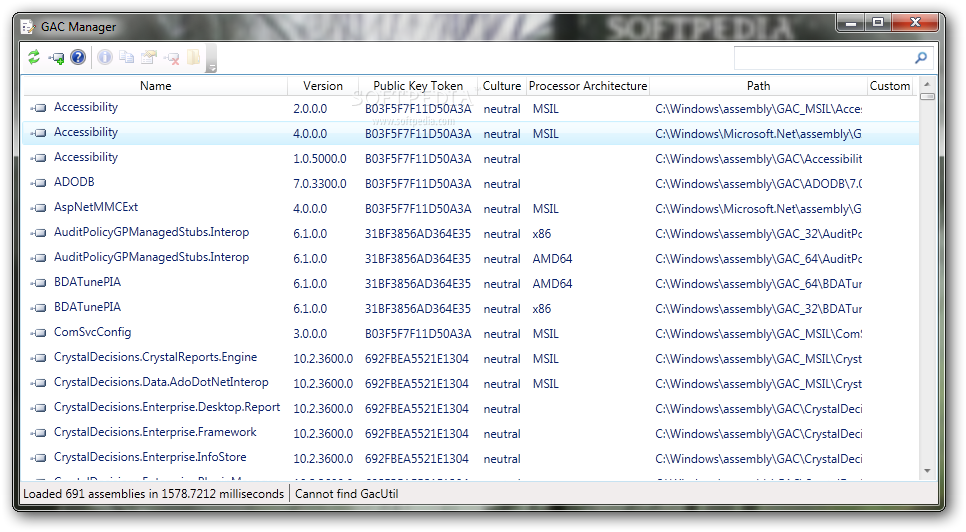Click the status message Cannot find GacUtil

346,494
